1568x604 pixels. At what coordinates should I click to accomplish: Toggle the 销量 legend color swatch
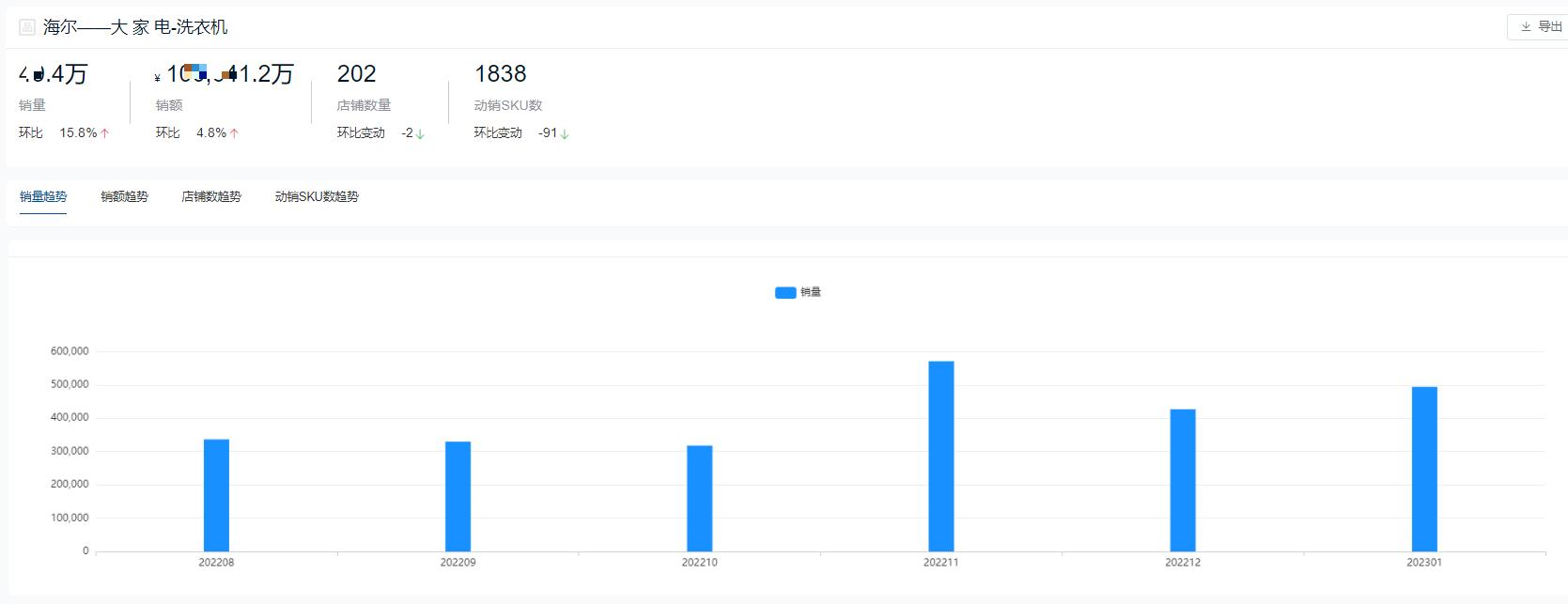(785, 292)
